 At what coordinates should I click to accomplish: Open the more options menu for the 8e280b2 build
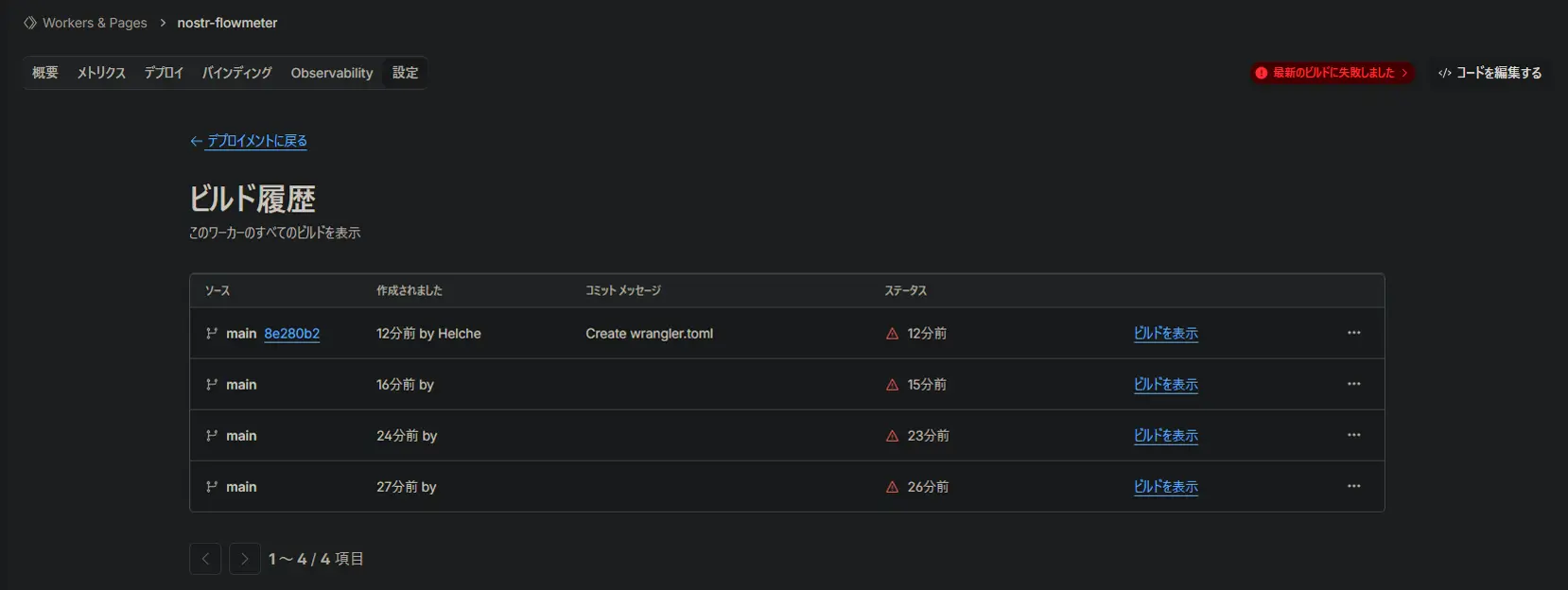click(x=1353, y=333)
